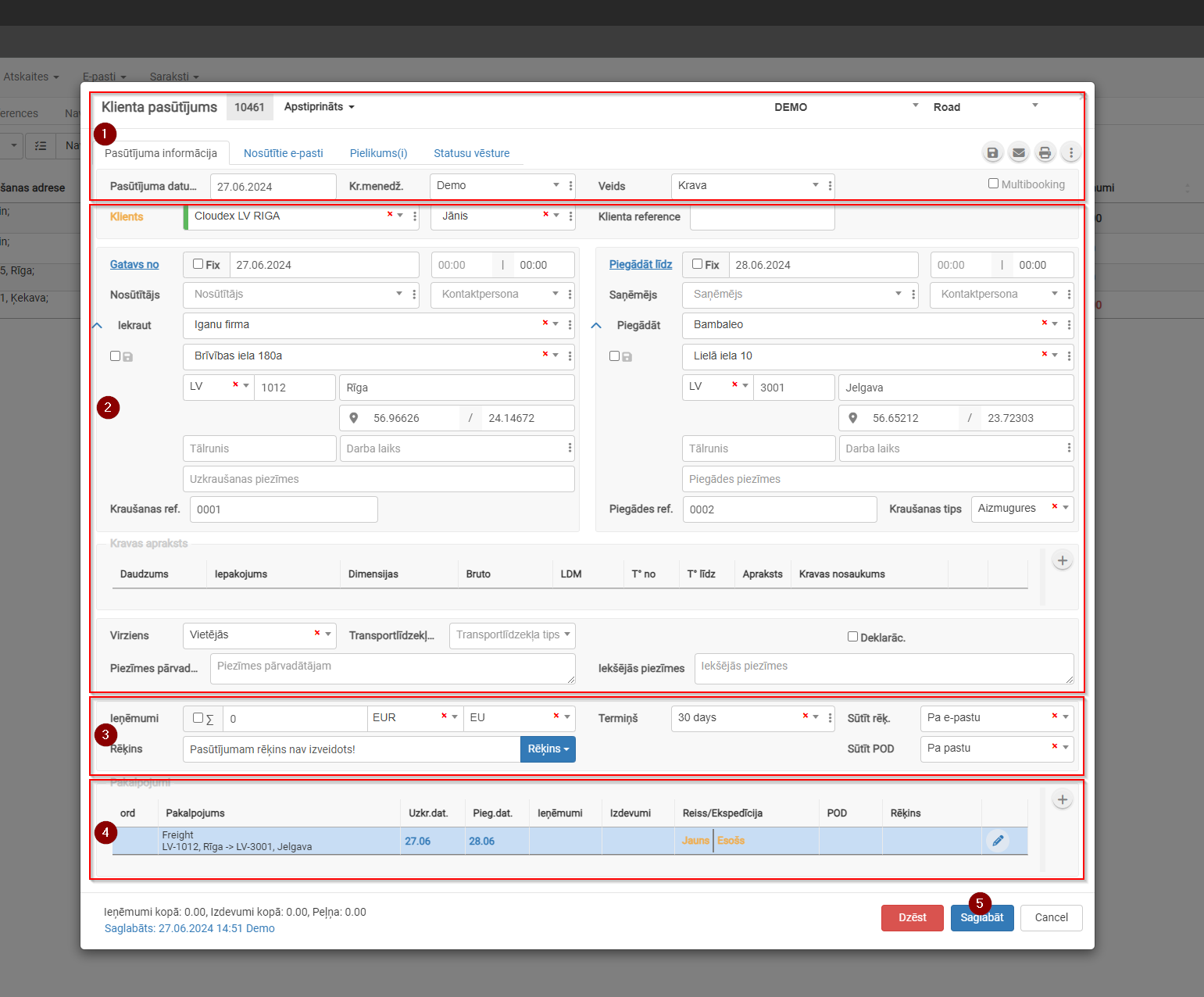
Task: Click the envelope email icon in toolbar
Action: pyautogui.click(x=1019, y=152)
